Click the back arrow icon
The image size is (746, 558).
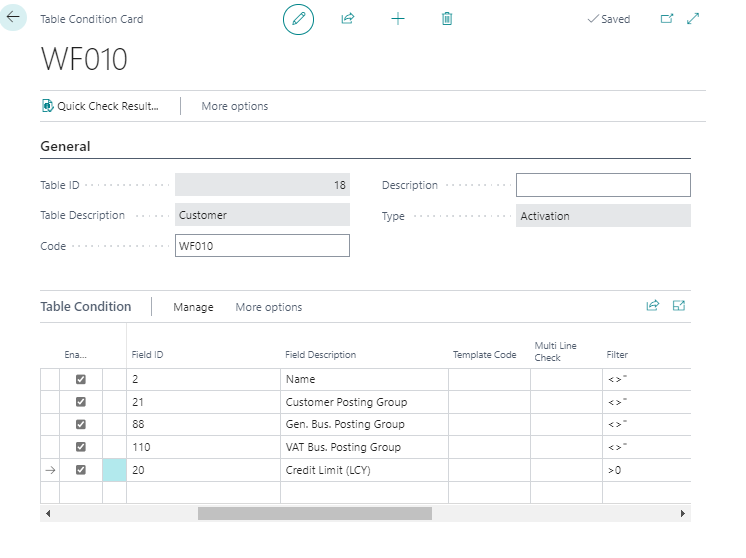pos(13,18)
